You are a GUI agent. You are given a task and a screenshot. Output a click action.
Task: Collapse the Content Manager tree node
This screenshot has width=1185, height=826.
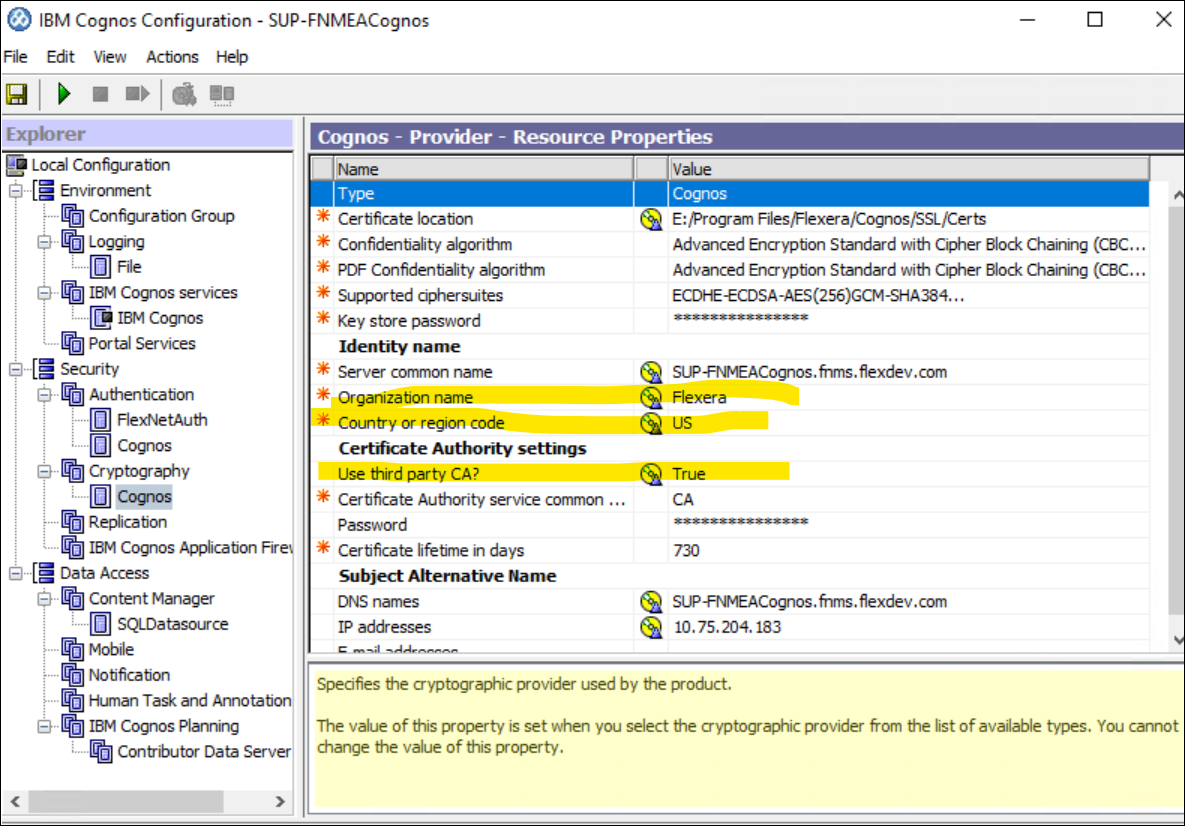[45, 599]
